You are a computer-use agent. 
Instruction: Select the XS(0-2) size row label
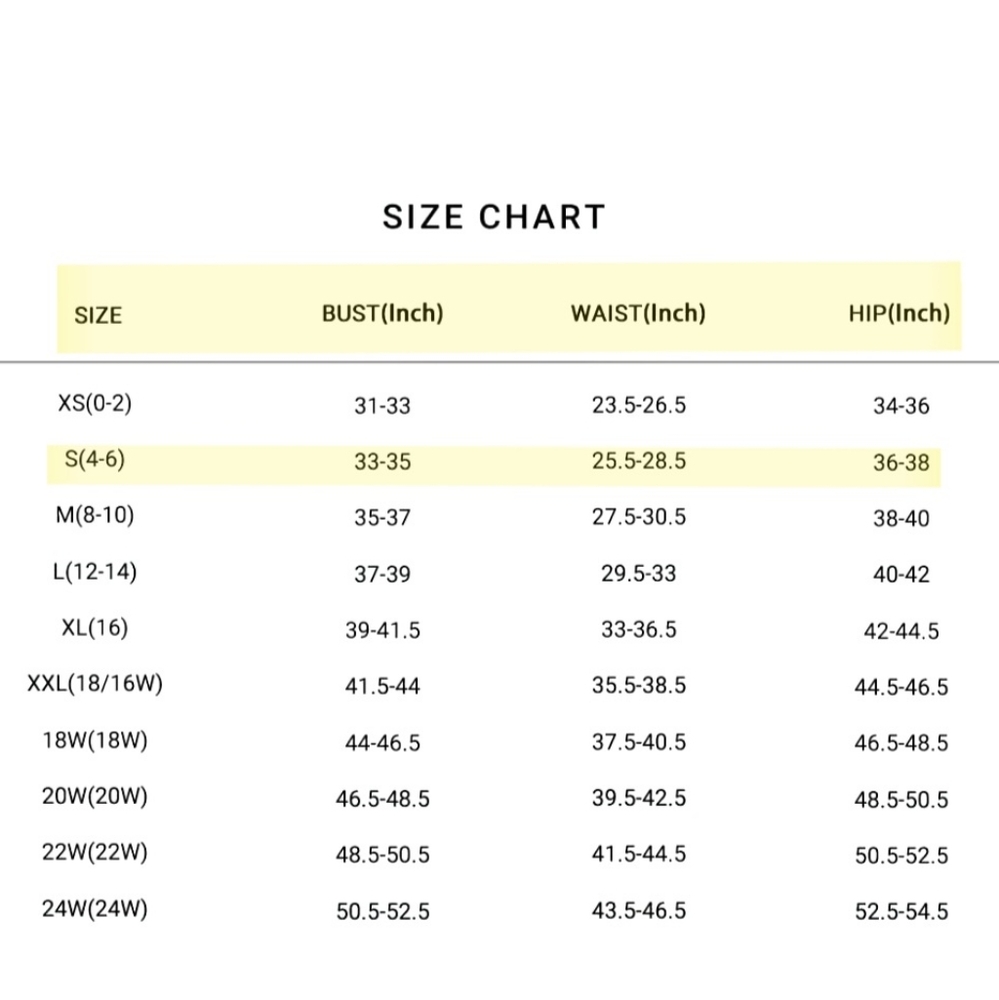click(x=95, y=403)
